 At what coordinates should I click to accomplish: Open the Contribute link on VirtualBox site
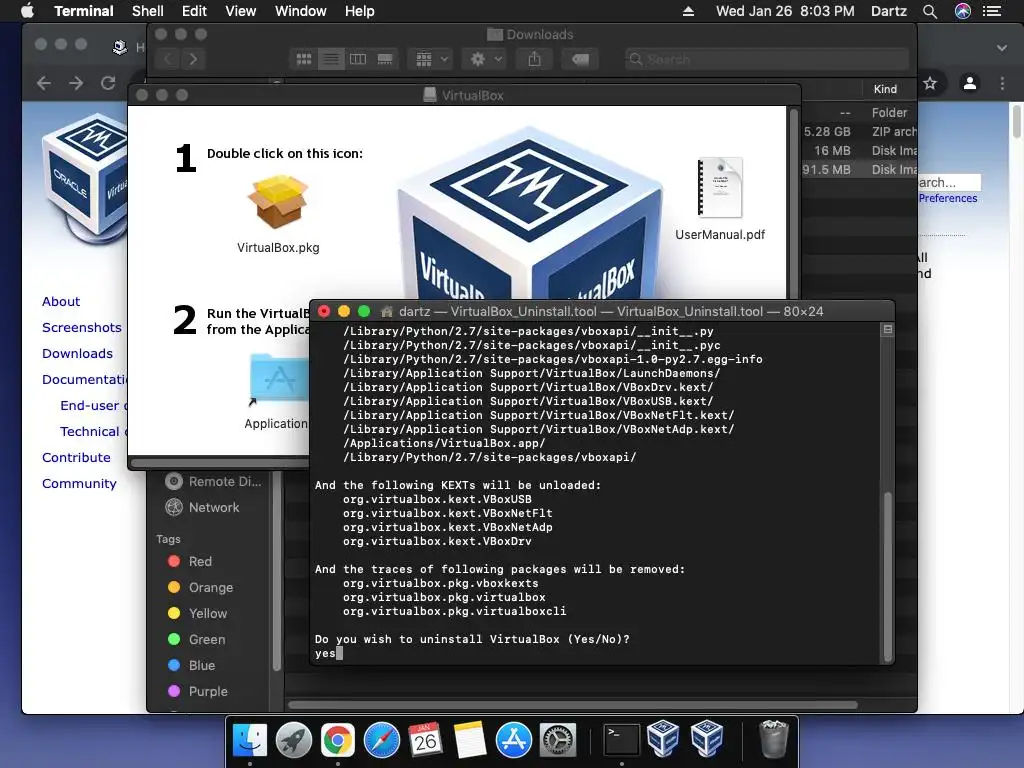[76, 458]
